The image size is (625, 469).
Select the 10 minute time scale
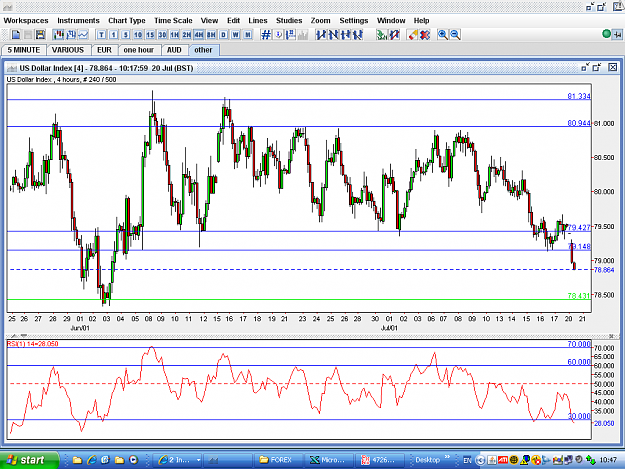coord(138,35)
